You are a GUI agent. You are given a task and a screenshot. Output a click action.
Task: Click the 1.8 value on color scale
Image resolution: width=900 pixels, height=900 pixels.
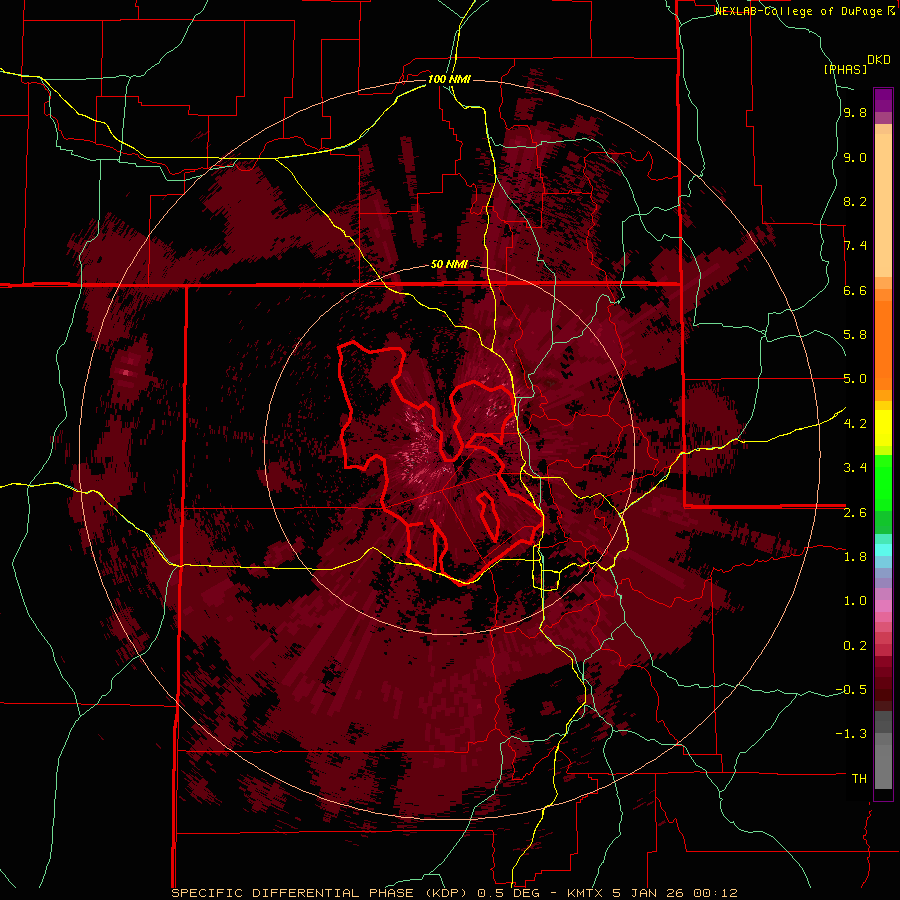[855, 557]
